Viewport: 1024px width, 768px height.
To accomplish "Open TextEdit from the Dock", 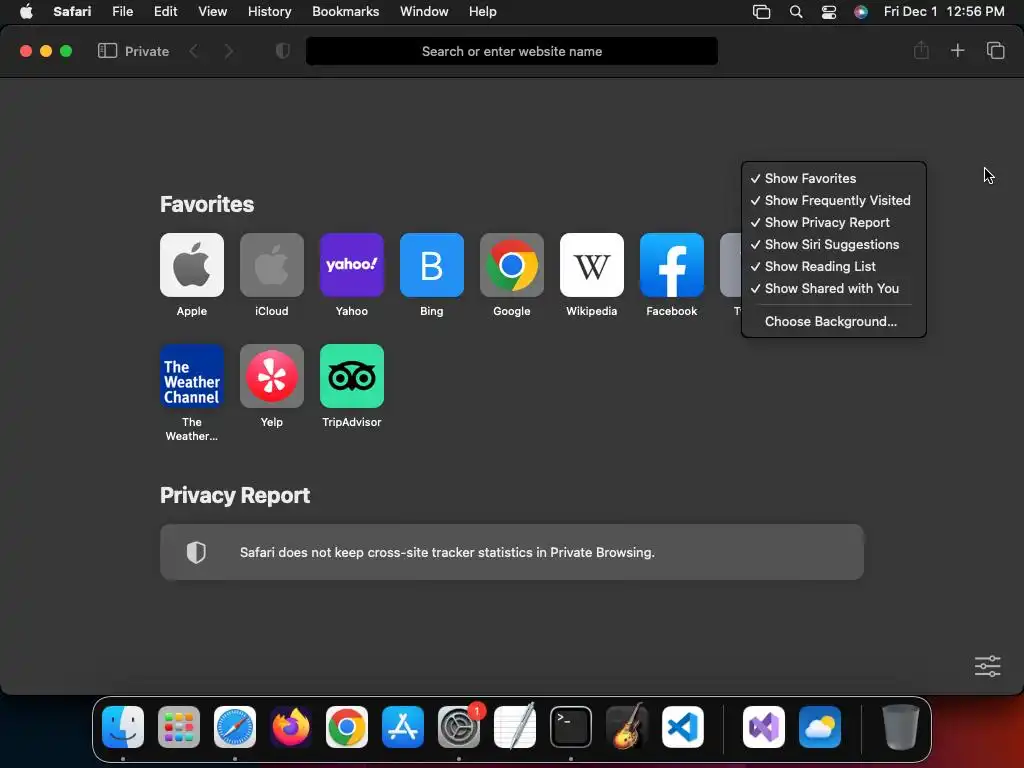I will [x=515, y=727].
